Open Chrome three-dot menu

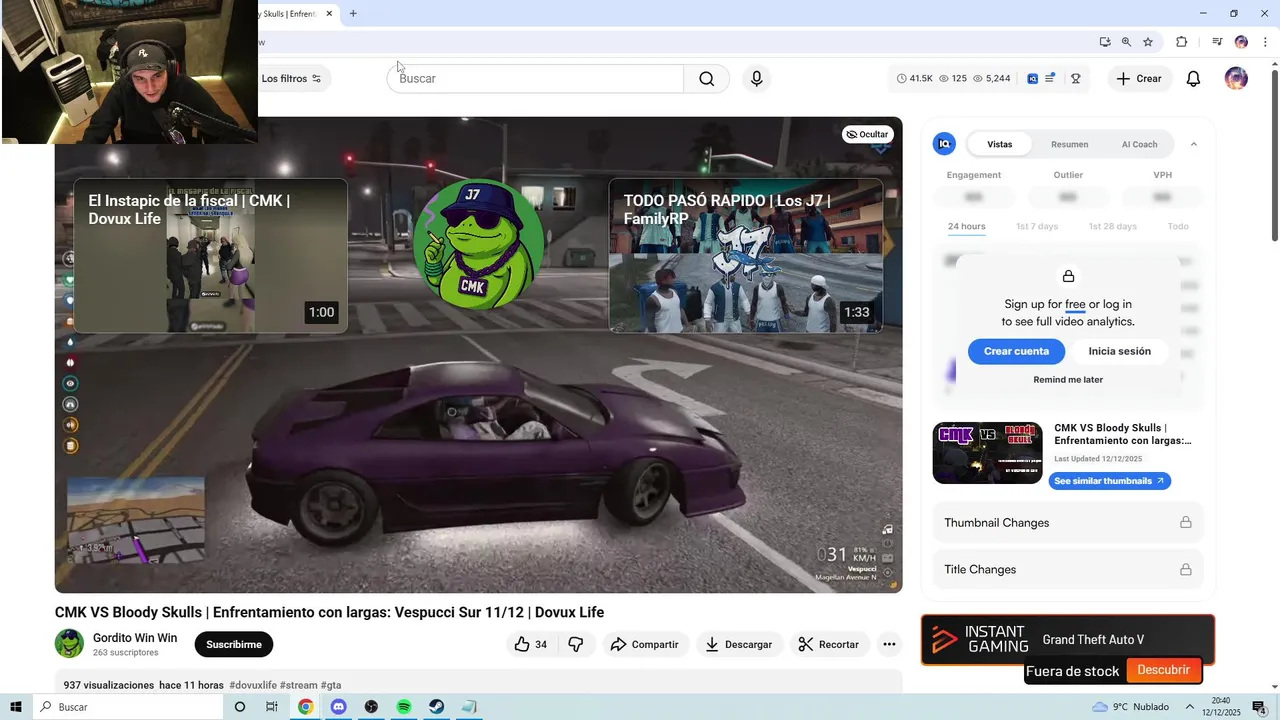tap(1265, 42)
